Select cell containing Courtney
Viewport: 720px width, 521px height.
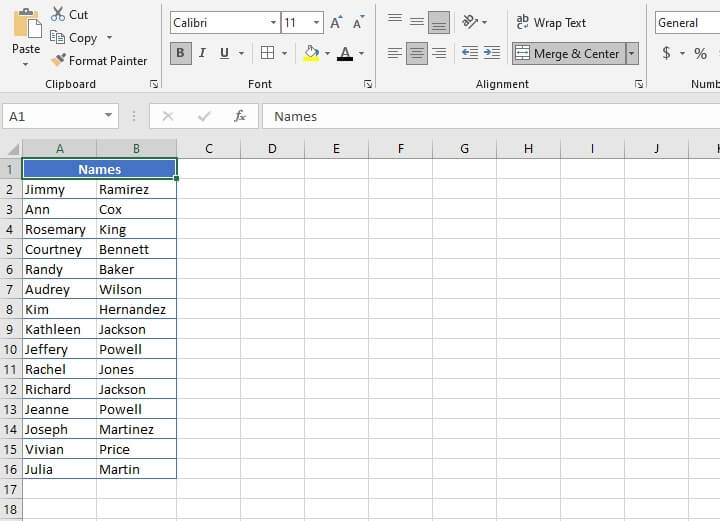[59, 249]
